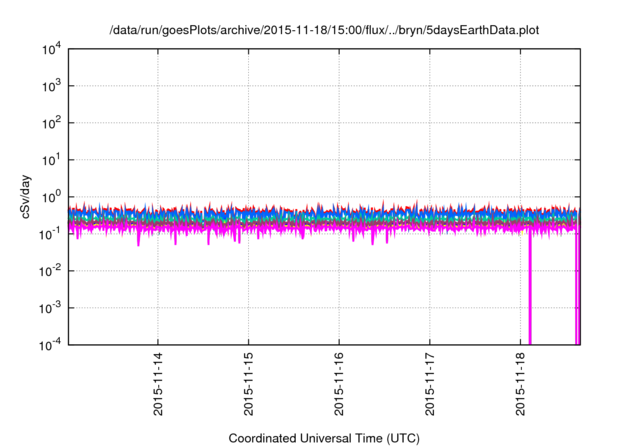Click the plot title file path
This screenshot has height=448, width=640.
click(324, 30)
